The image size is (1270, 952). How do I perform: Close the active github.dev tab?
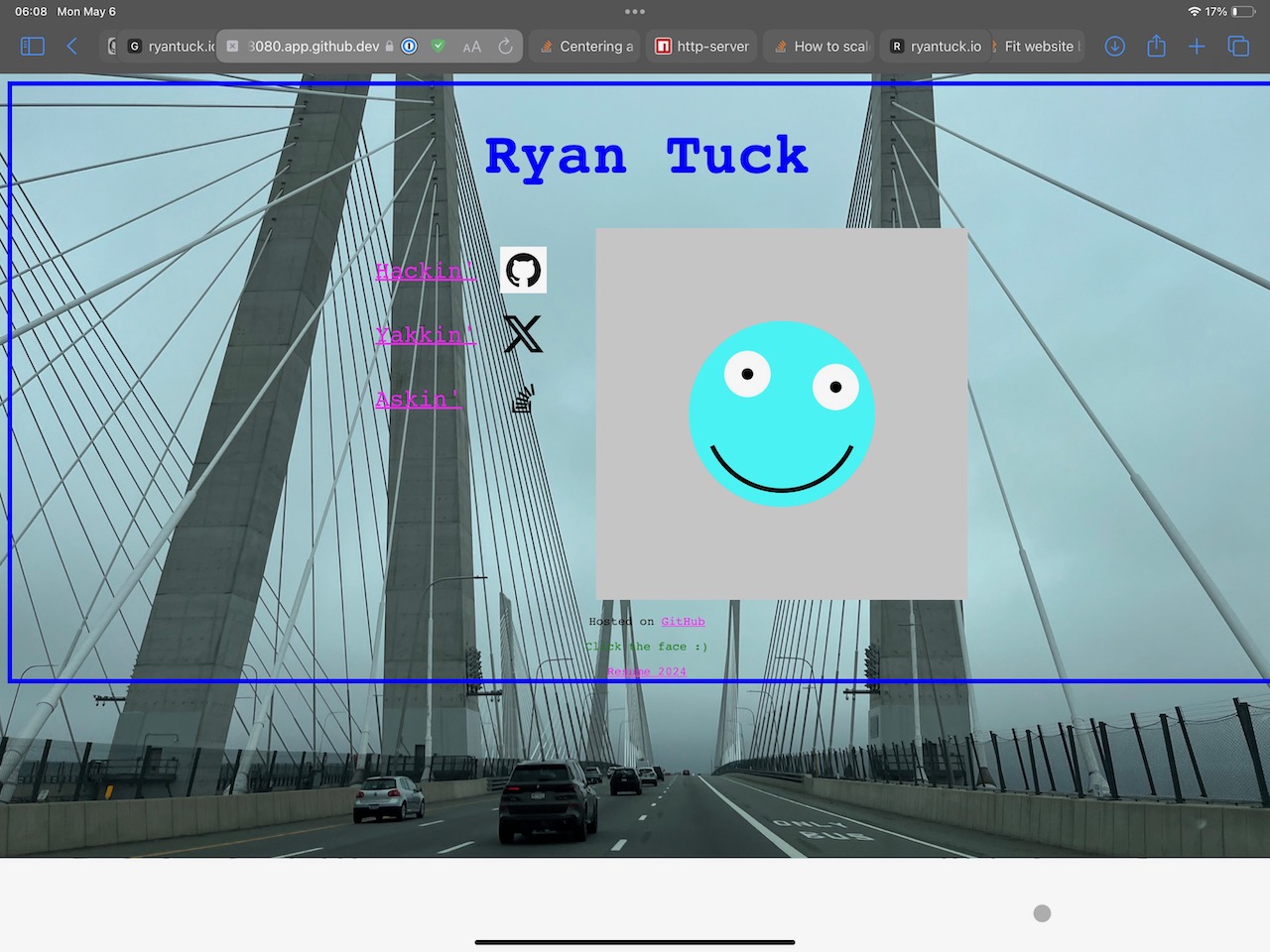pyautogui.click(x=232, y=47)
